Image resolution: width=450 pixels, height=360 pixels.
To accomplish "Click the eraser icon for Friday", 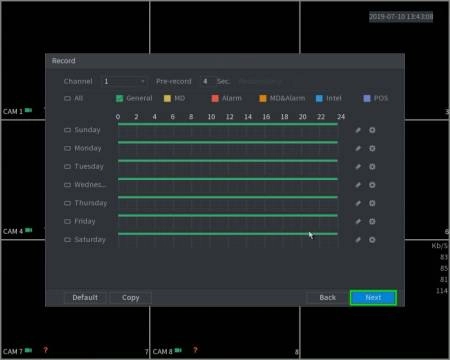I will pos(358,221).
